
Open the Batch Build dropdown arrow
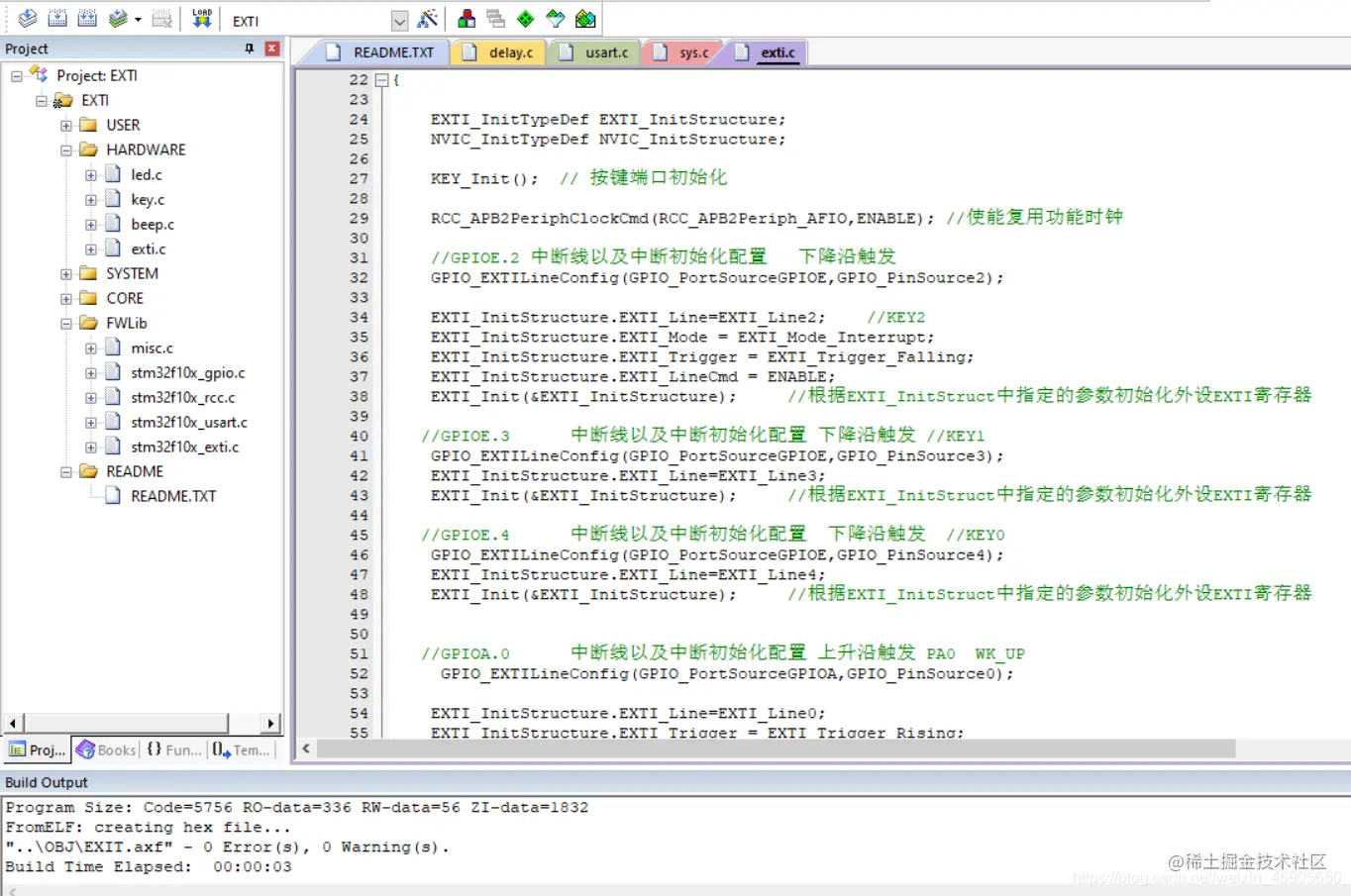pos(138,20)
